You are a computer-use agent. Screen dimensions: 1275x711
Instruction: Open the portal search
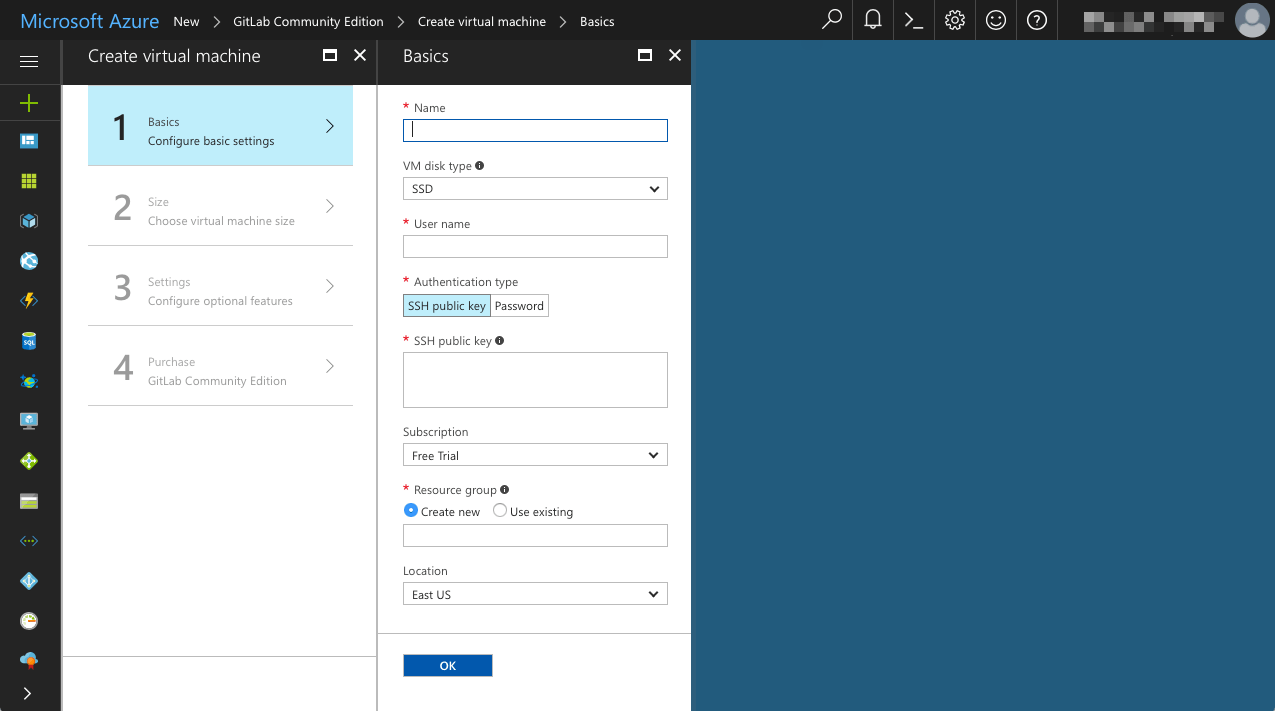pyautogui.click(x=831, y=20)
